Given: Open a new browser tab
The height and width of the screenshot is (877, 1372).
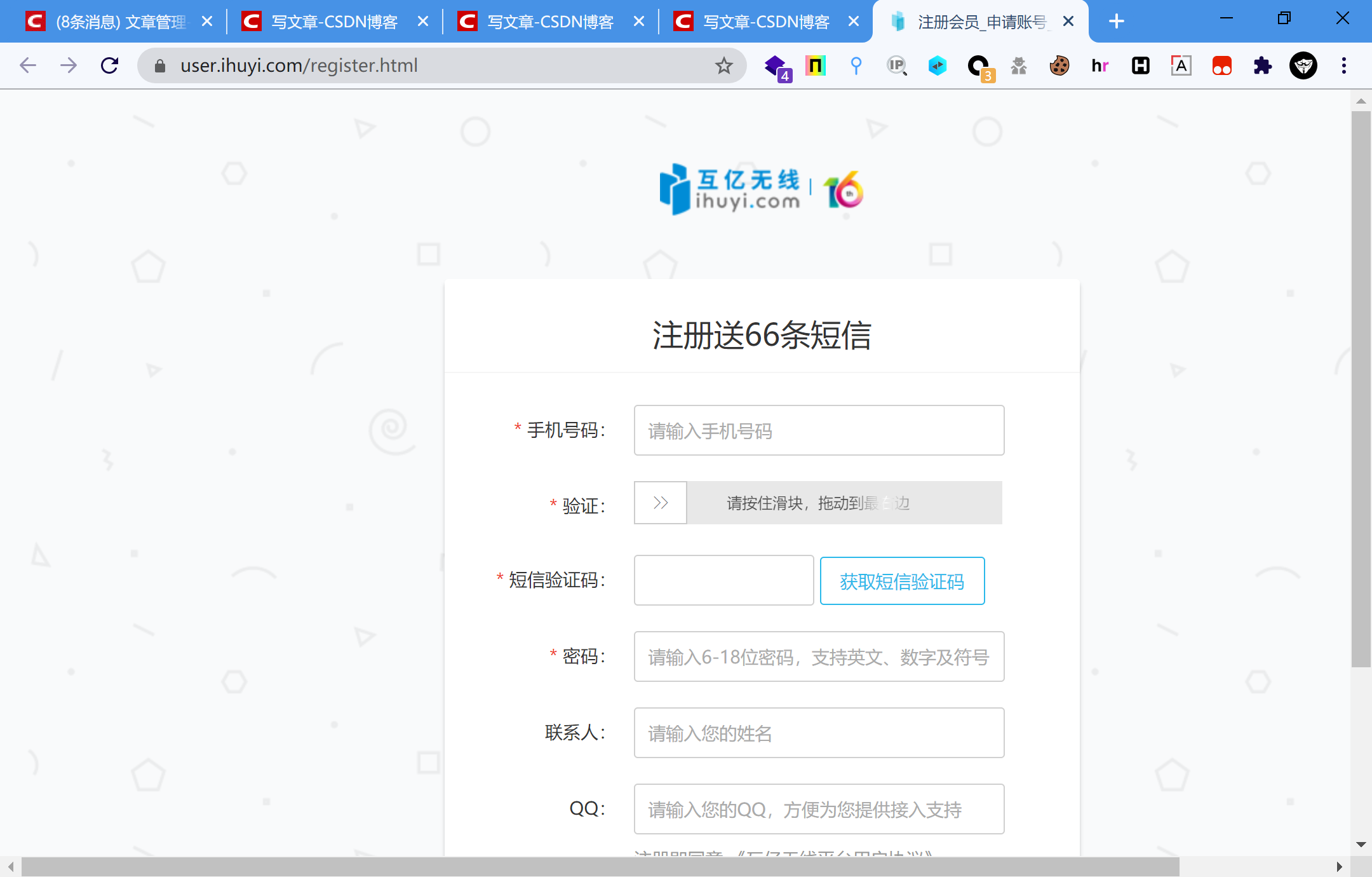Looking at the screenshot, I should (1116, 22).
